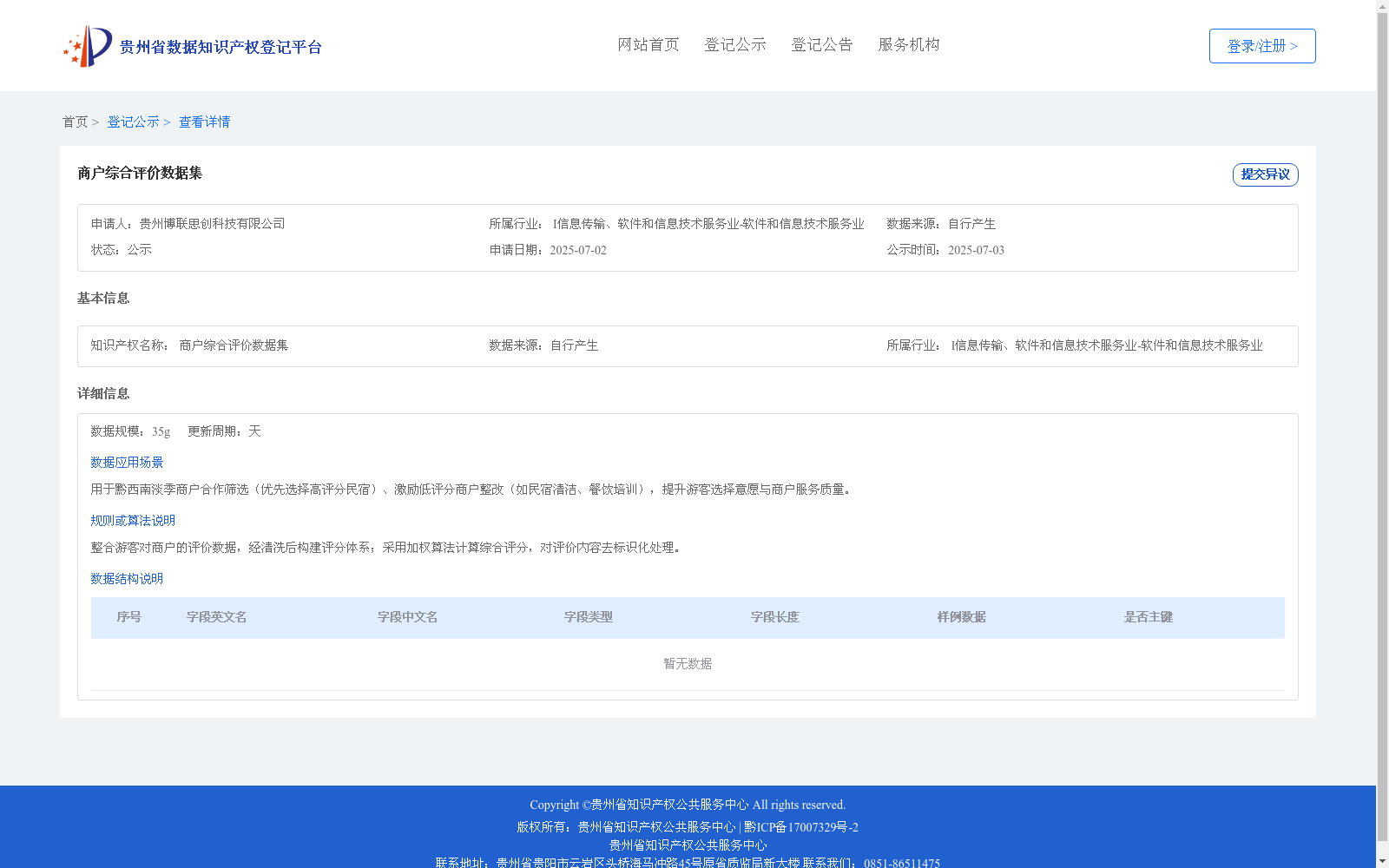This screenshot has height=868, width=1389.
Task: Click the 是否主键 column header
Action: [1149, 617]
